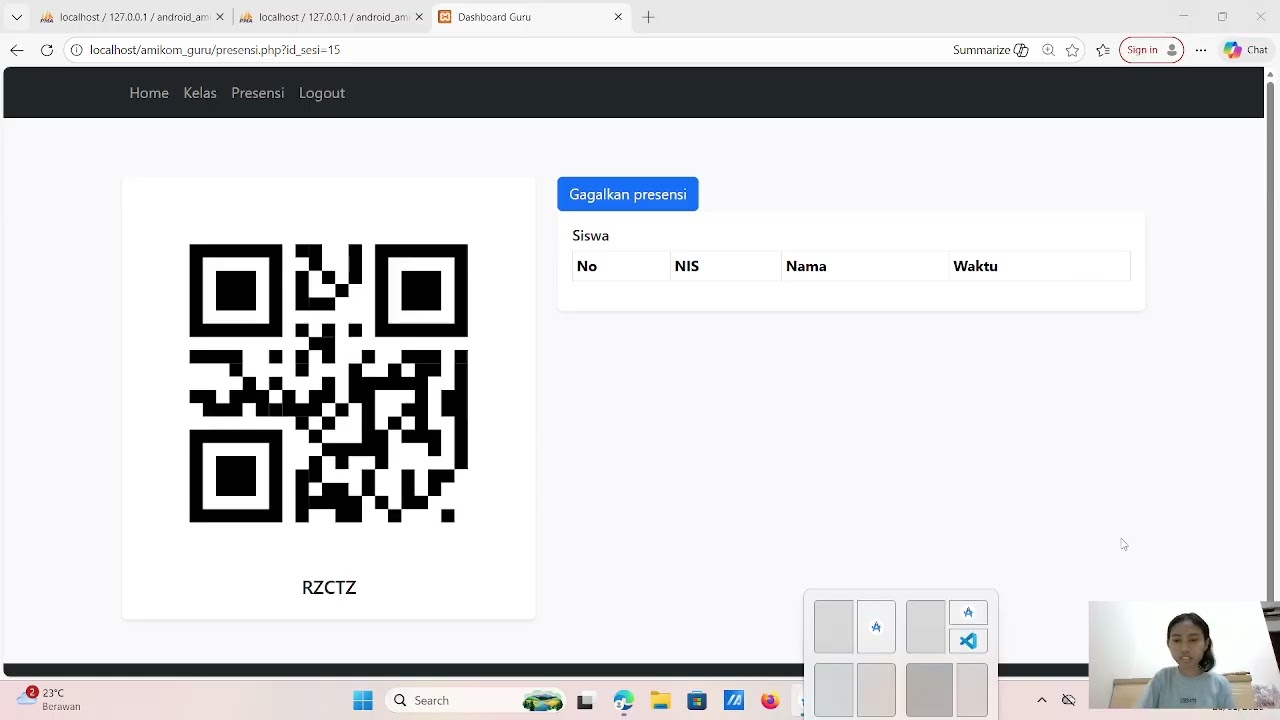The height and width of the screenshot is (720, 1280).
Task: View site information icon in address bar
Action: 76,50
